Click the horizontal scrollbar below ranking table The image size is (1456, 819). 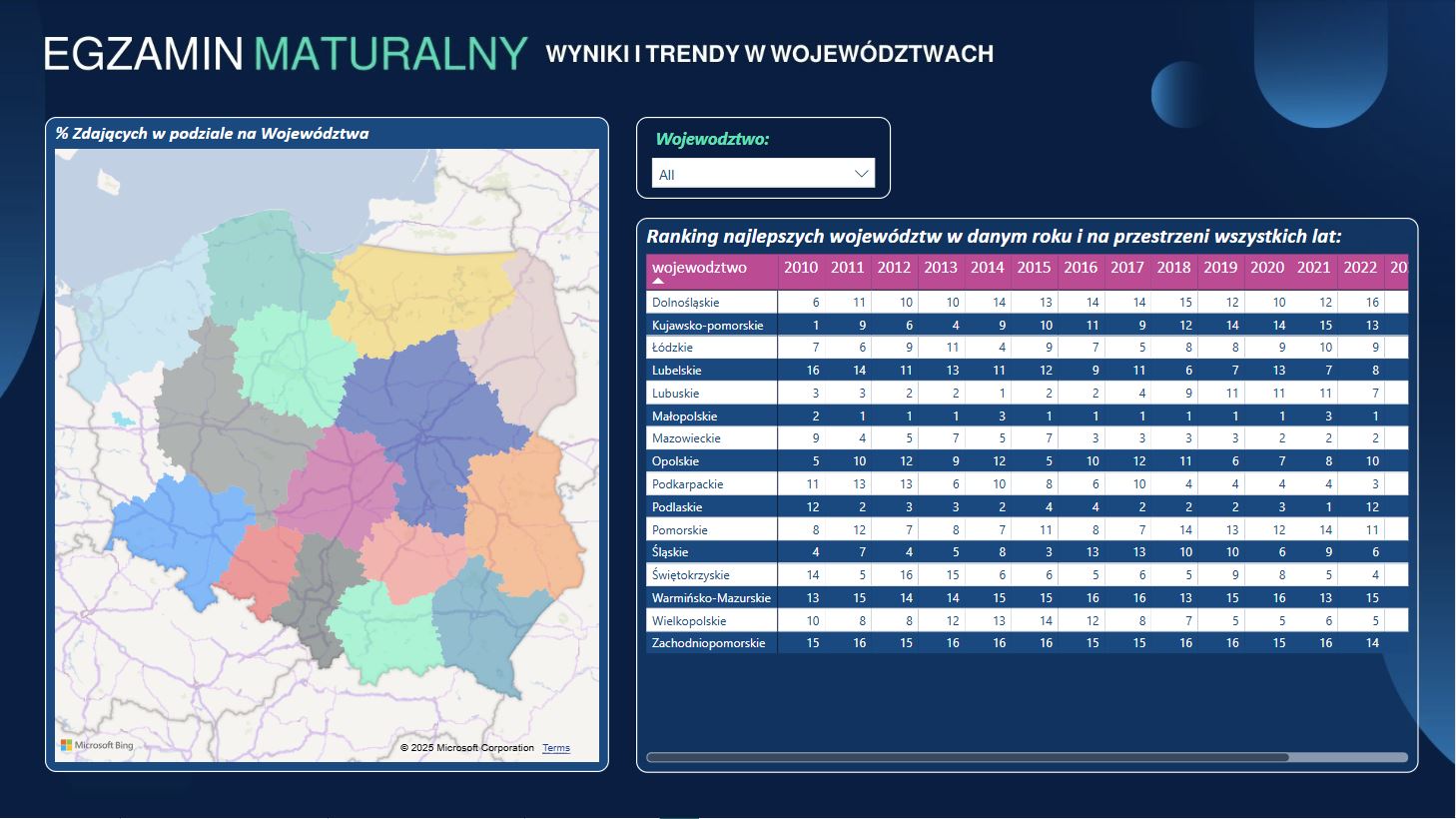point(968,757)
